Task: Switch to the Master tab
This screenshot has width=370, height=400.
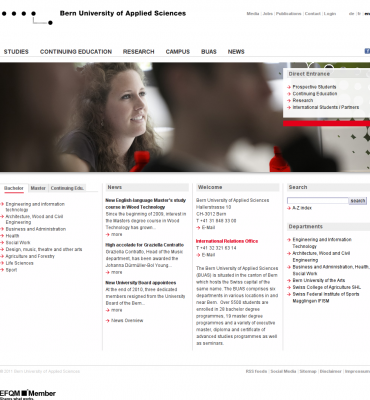Action: [38, 188]
